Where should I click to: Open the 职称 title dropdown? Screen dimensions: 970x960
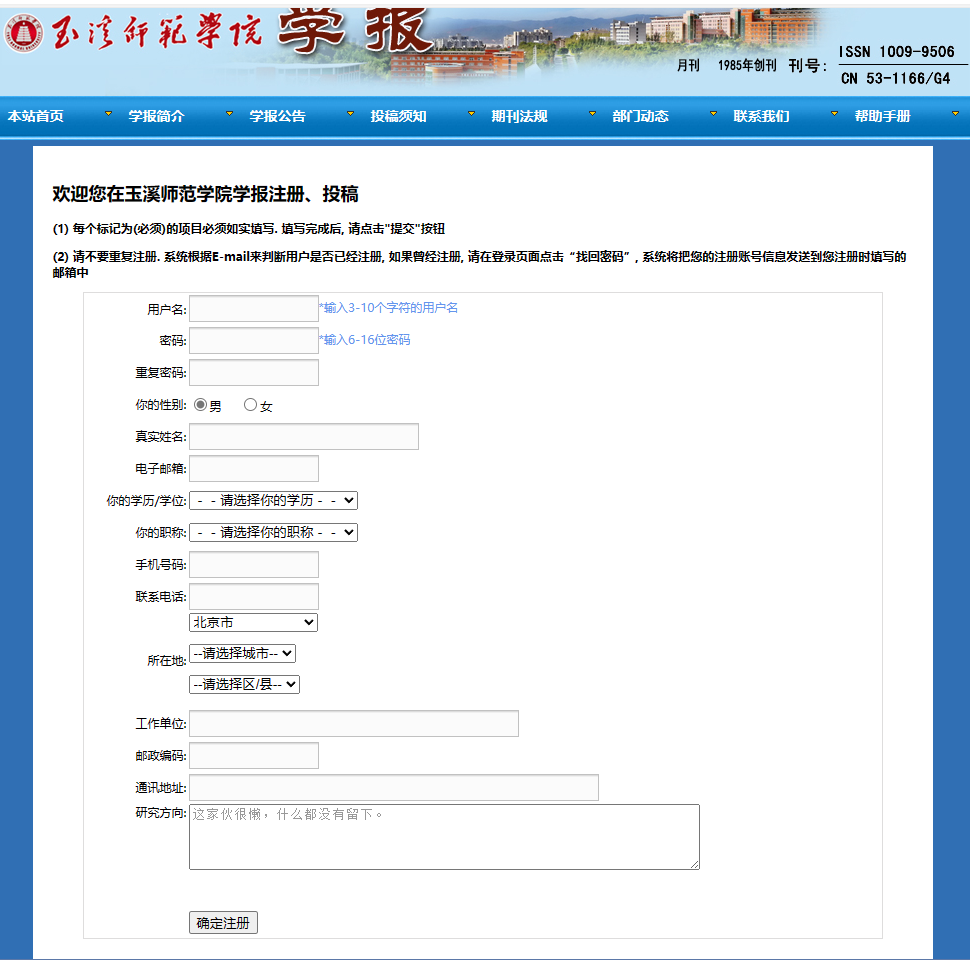pos(272,532)
